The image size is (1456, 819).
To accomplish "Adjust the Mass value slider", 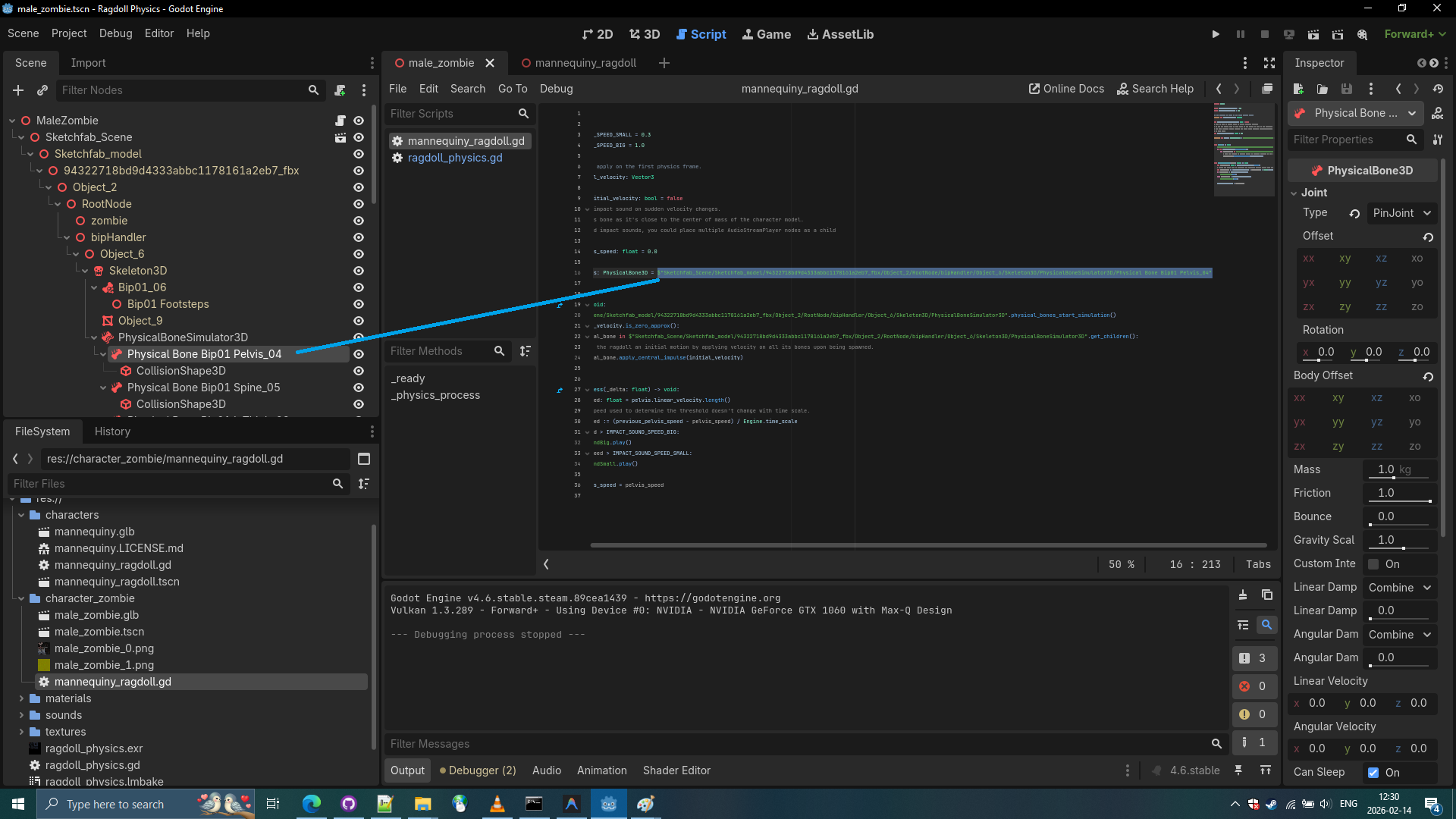I will tap(1394, 479).
